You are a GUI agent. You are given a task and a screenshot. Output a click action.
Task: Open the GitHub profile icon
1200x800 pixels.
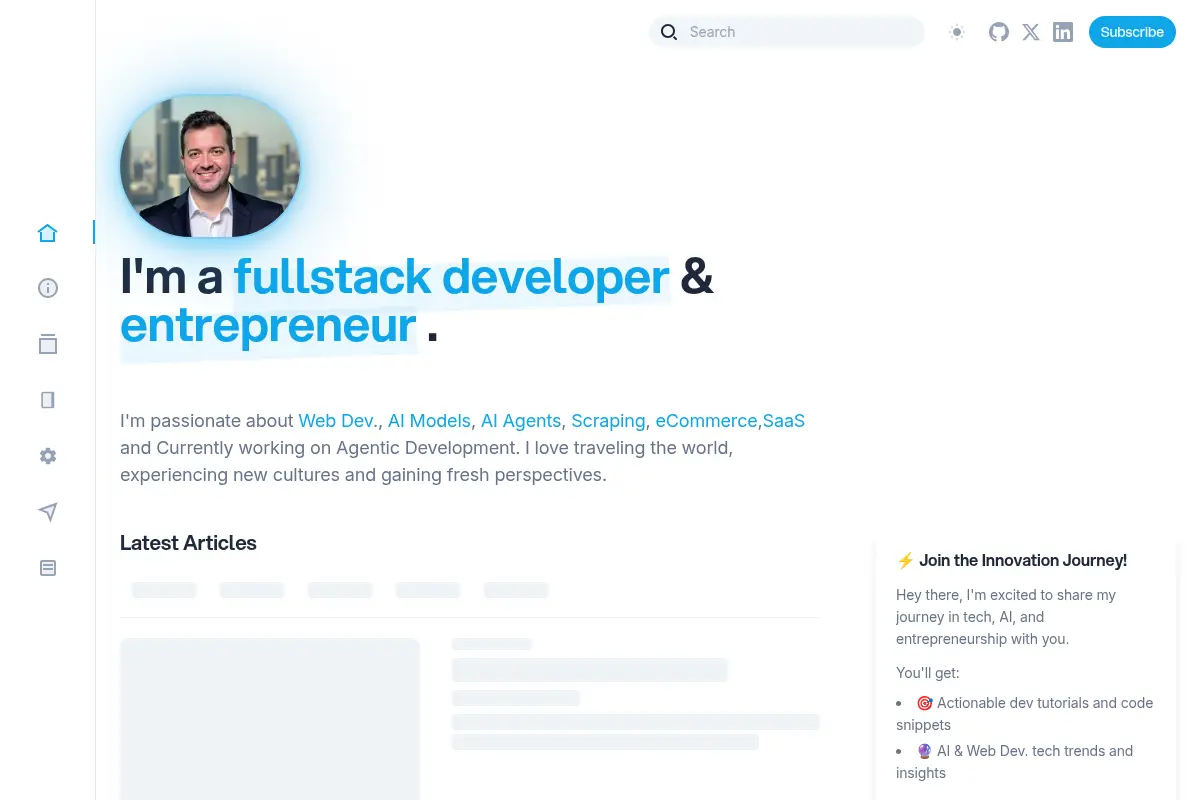999,32
